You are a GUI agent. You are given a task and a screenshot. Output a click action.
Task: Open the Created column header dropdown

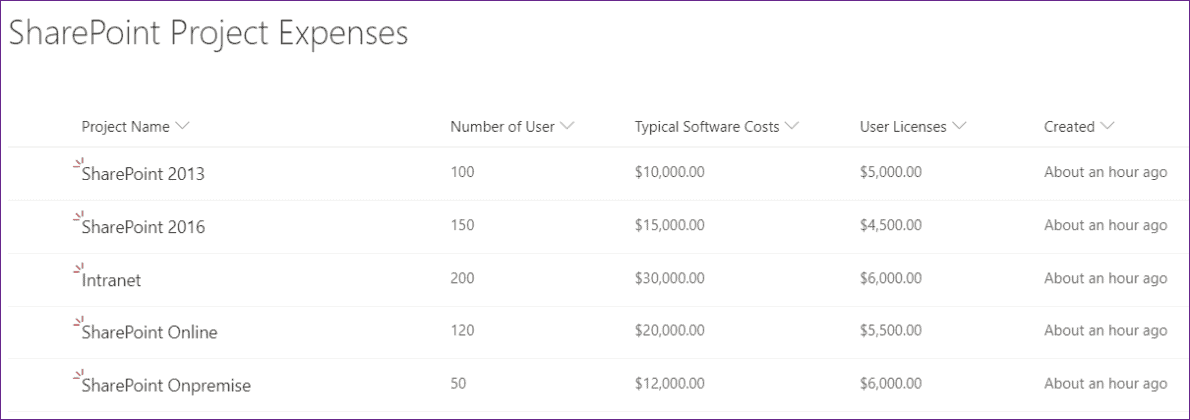point(1107,127)
